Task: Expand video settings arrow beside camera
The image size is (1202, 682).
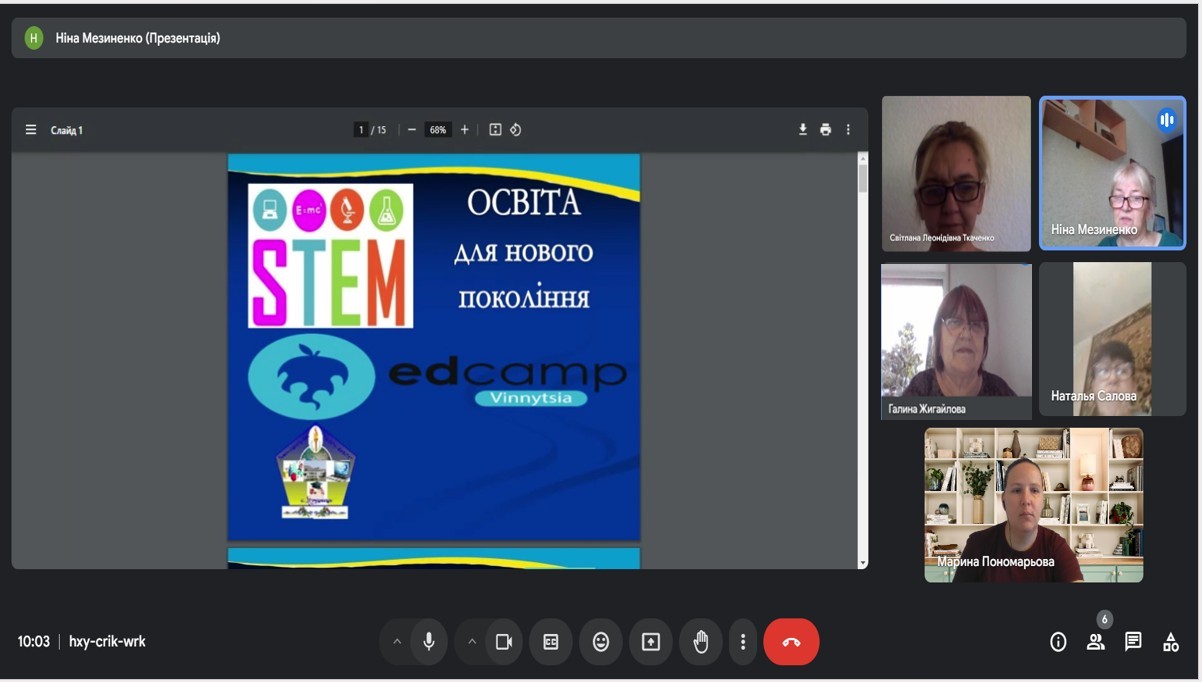Action: coord(472,642)
